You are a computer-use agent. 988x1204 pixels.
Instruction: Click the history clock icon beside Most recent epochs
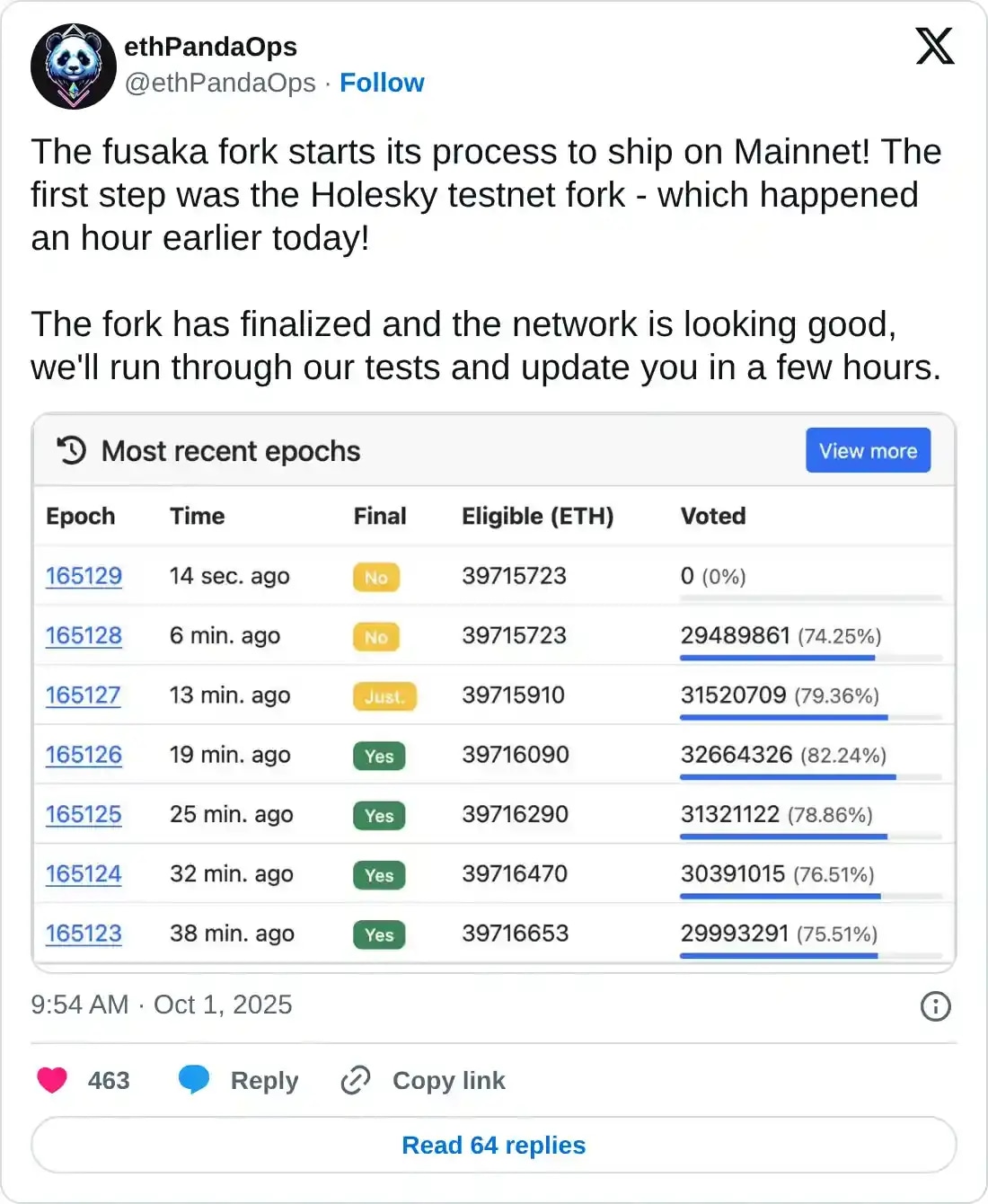point(72,450)
